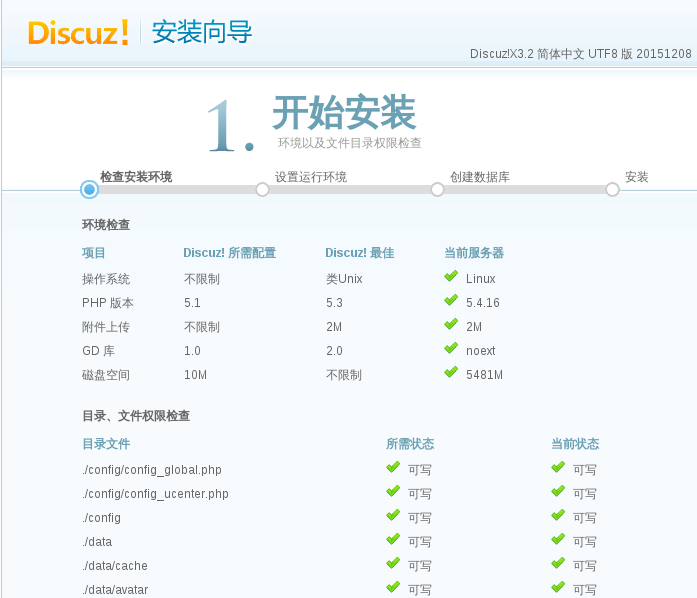Screen dimensions: 697x598
Task: Click required-status checkmark for ./data/avatar row
Action: tap(393, 588)
